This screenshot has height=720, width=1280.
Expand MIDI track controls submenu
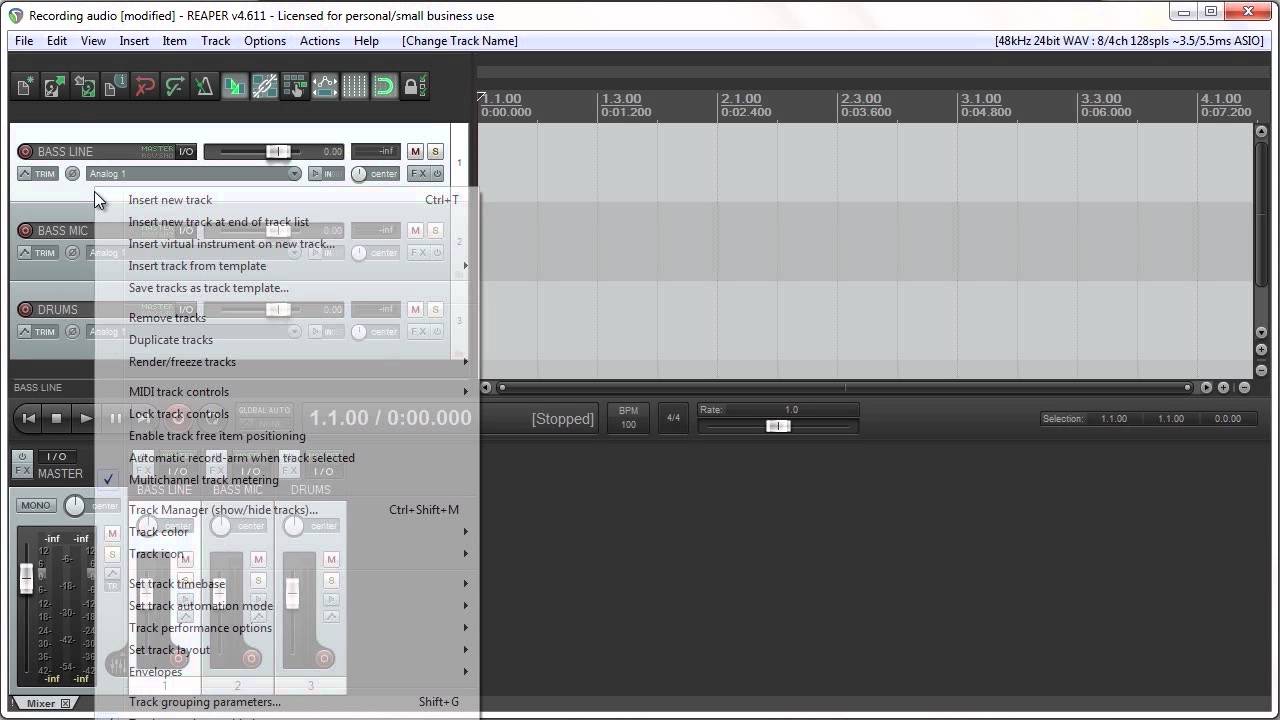[287, 392]
